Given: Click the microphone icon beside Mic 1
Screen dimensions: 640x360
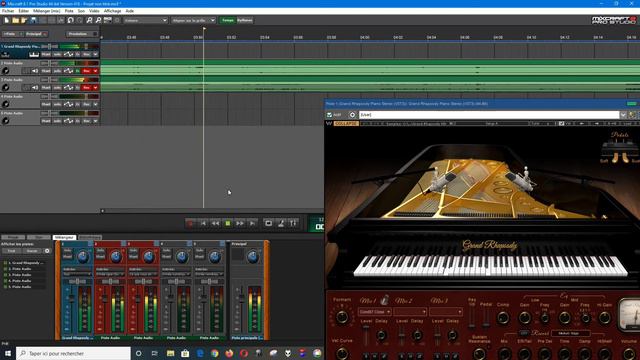Looking at the screenshot, I should [x=384, y=301].
